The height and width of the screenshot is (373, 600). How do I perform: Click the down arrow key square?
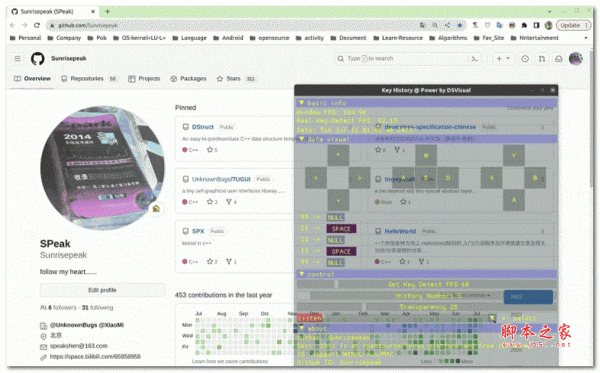tap(338, 200)
